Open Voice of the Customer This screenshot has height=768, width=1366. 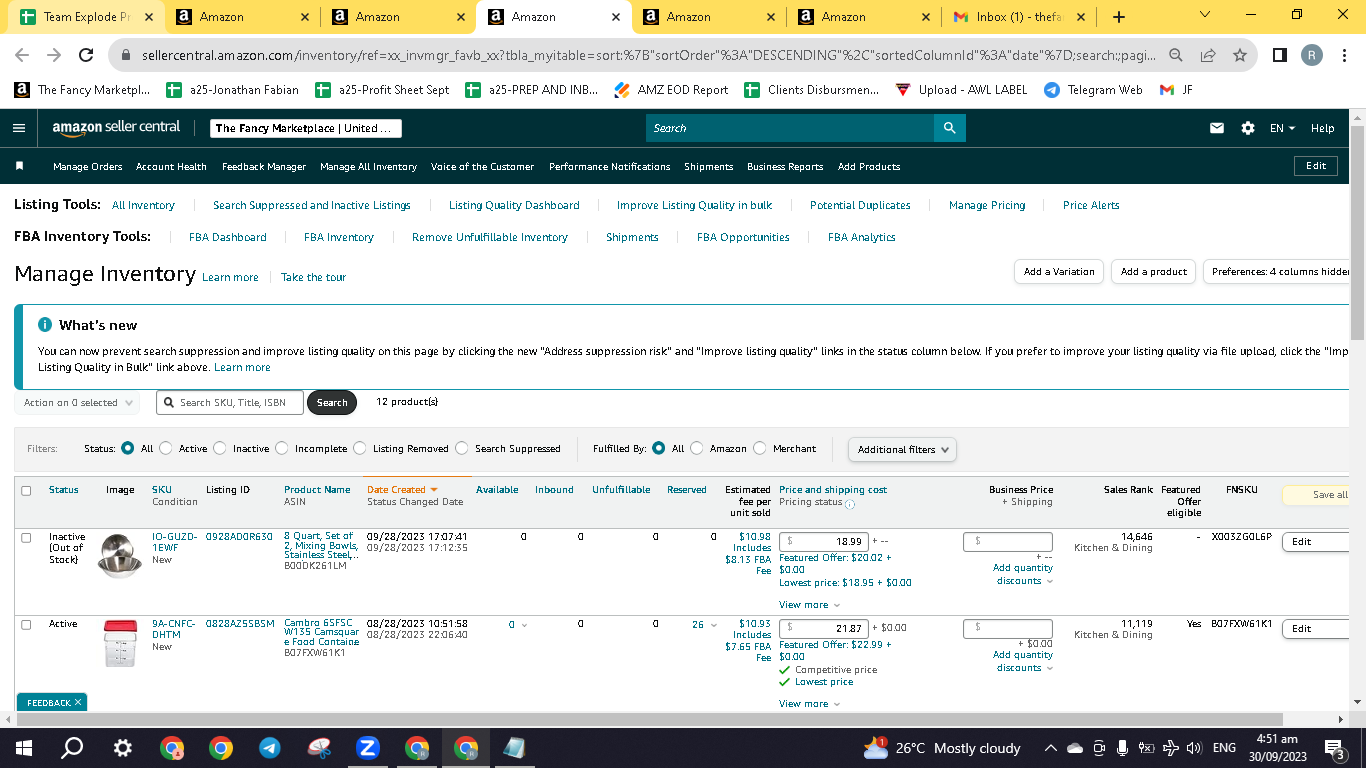coord(482,167)
